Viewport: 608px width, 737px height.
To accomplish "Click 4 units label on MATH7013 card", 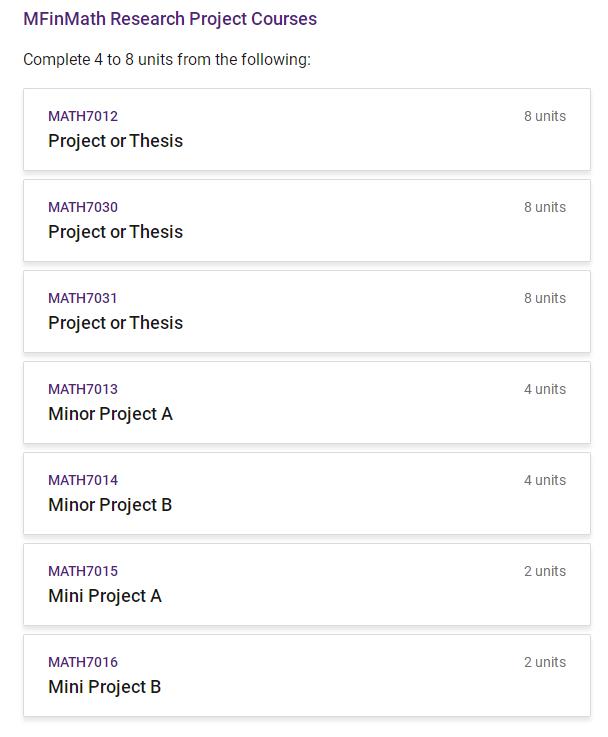I will (x=545, y=389).
